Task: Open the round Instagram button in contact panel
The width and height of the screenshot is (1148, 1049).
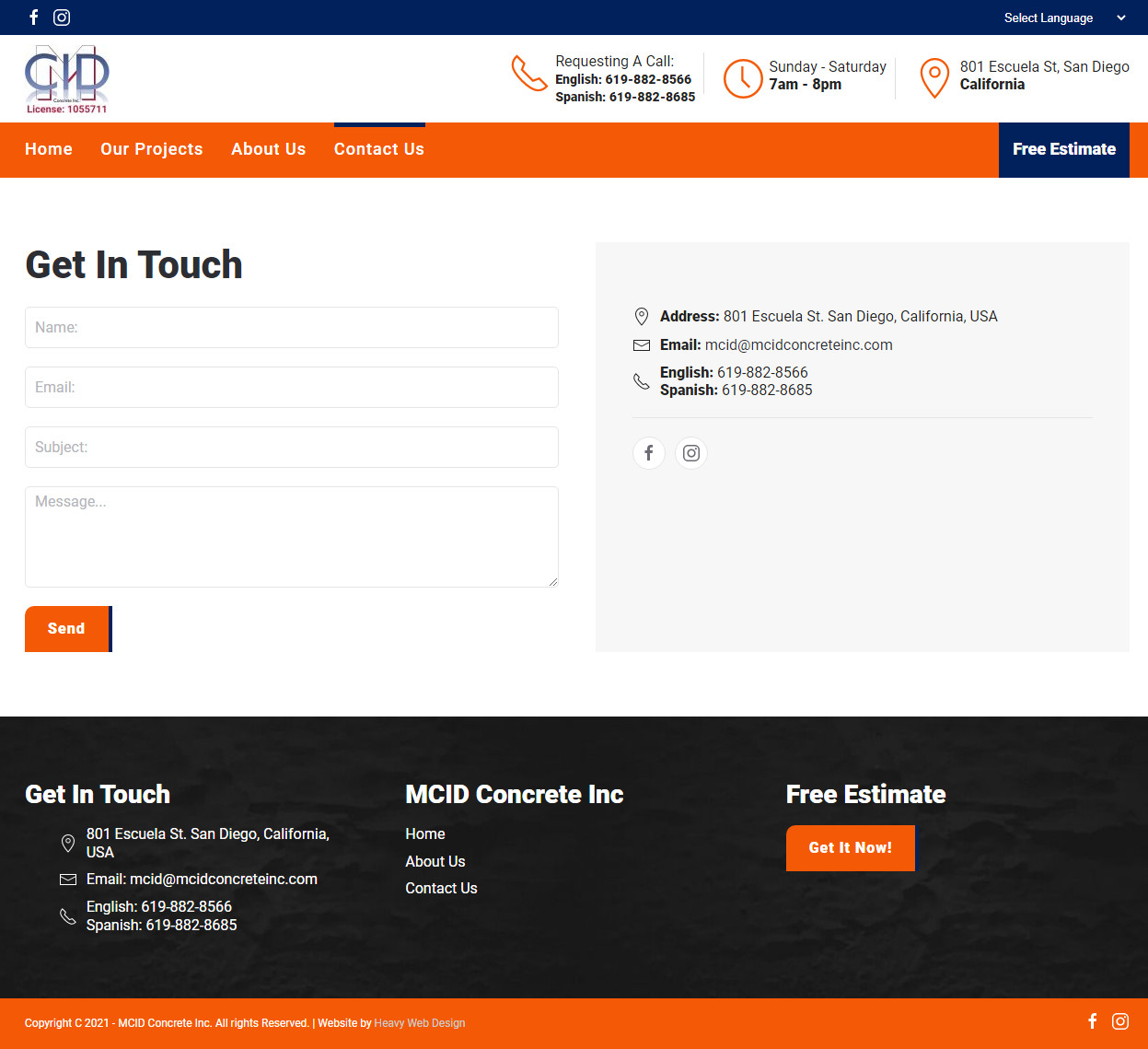Action: tap(691, 453)
